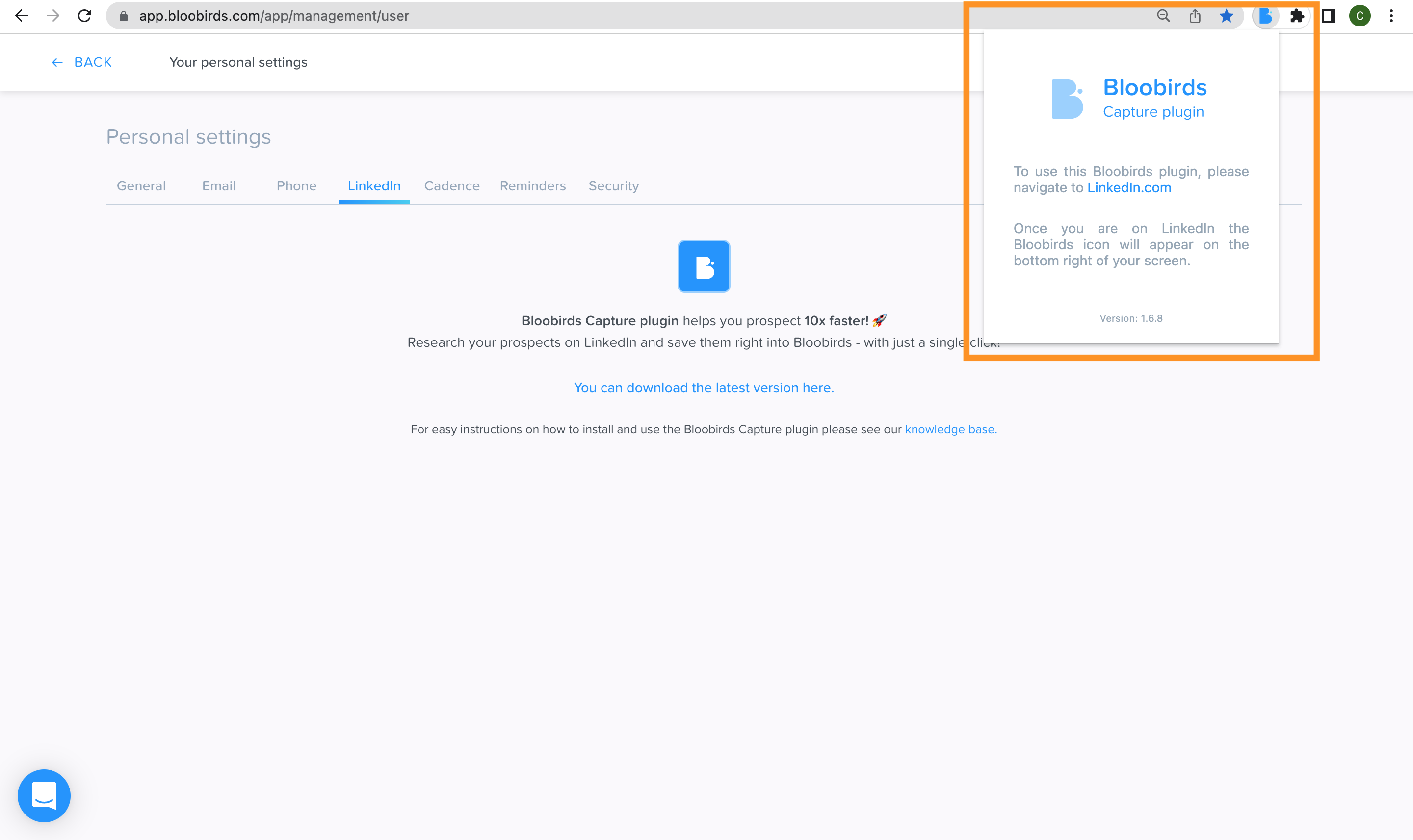Open the Extensions puzzle icon
The height and width of the screenshot is (840, 1413).
coord(1297,16)
